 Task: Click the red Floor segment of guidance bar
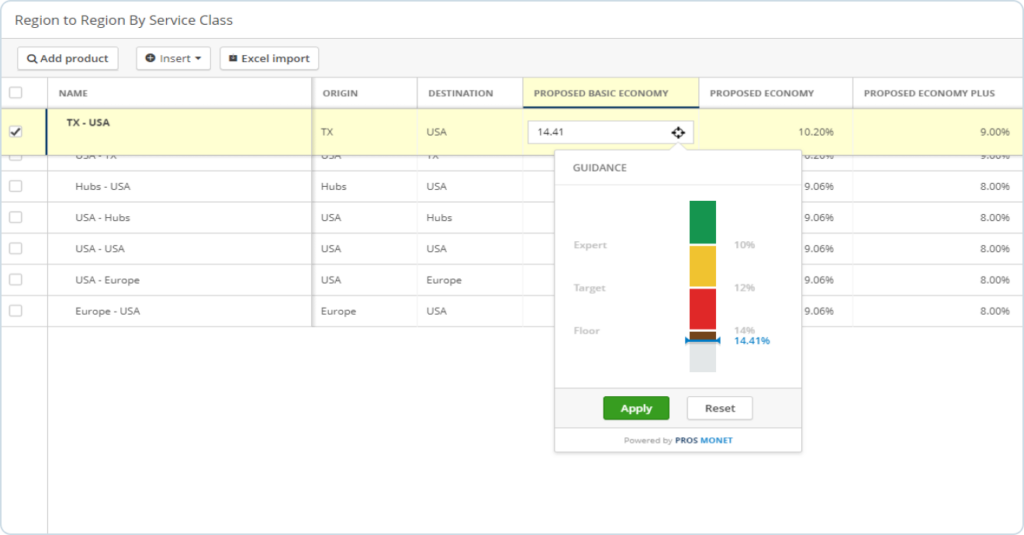[x=702, y=309]
